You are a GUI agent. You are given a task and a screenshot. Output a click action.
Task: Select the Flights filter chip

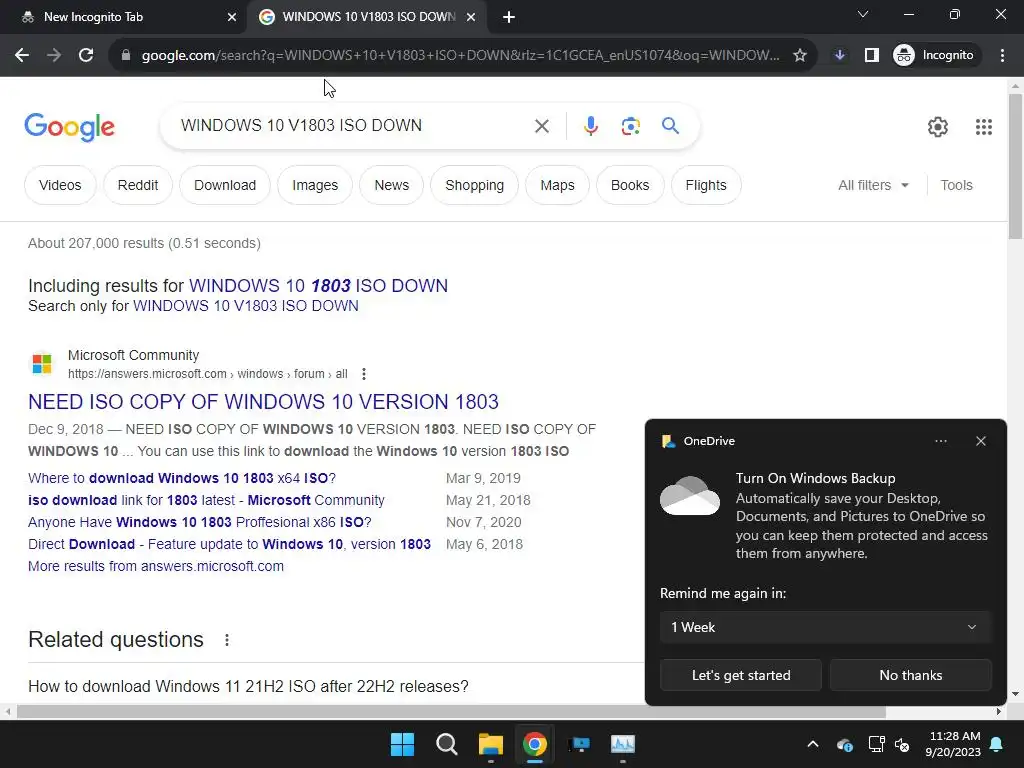(706, 185)
